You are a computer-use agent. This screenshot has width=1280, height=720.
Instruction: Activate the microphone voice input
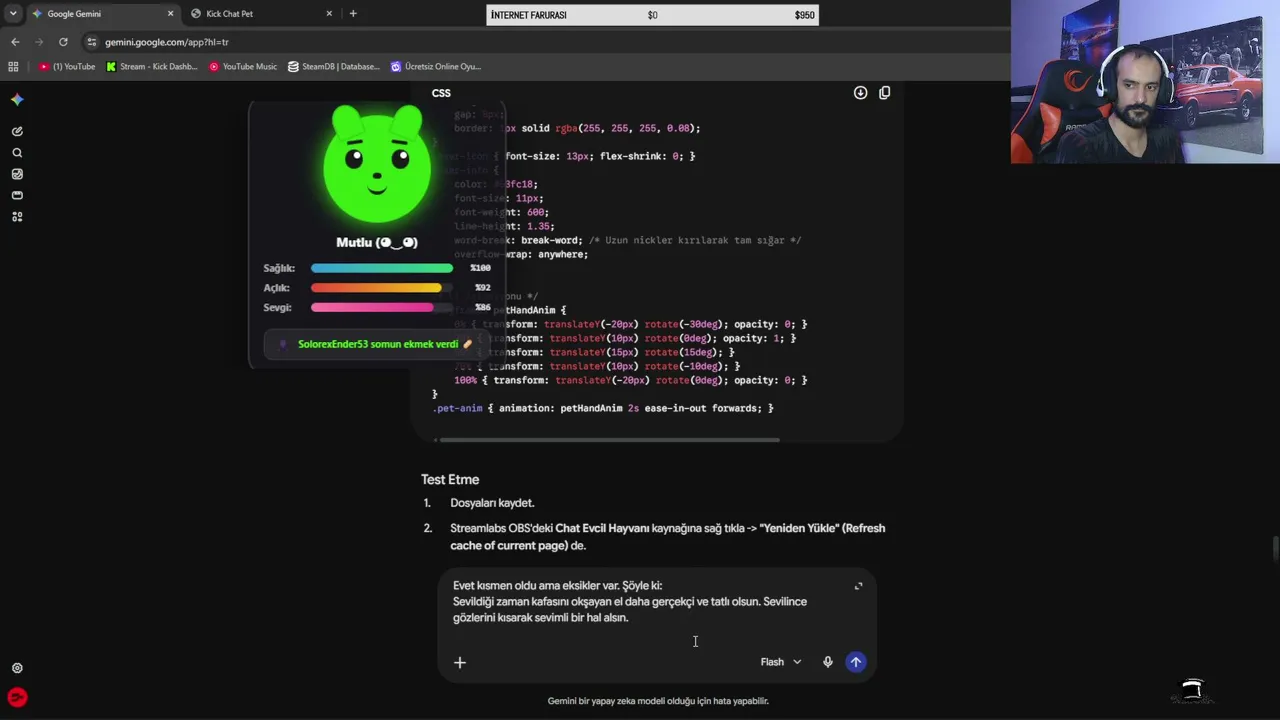(827, 662)
